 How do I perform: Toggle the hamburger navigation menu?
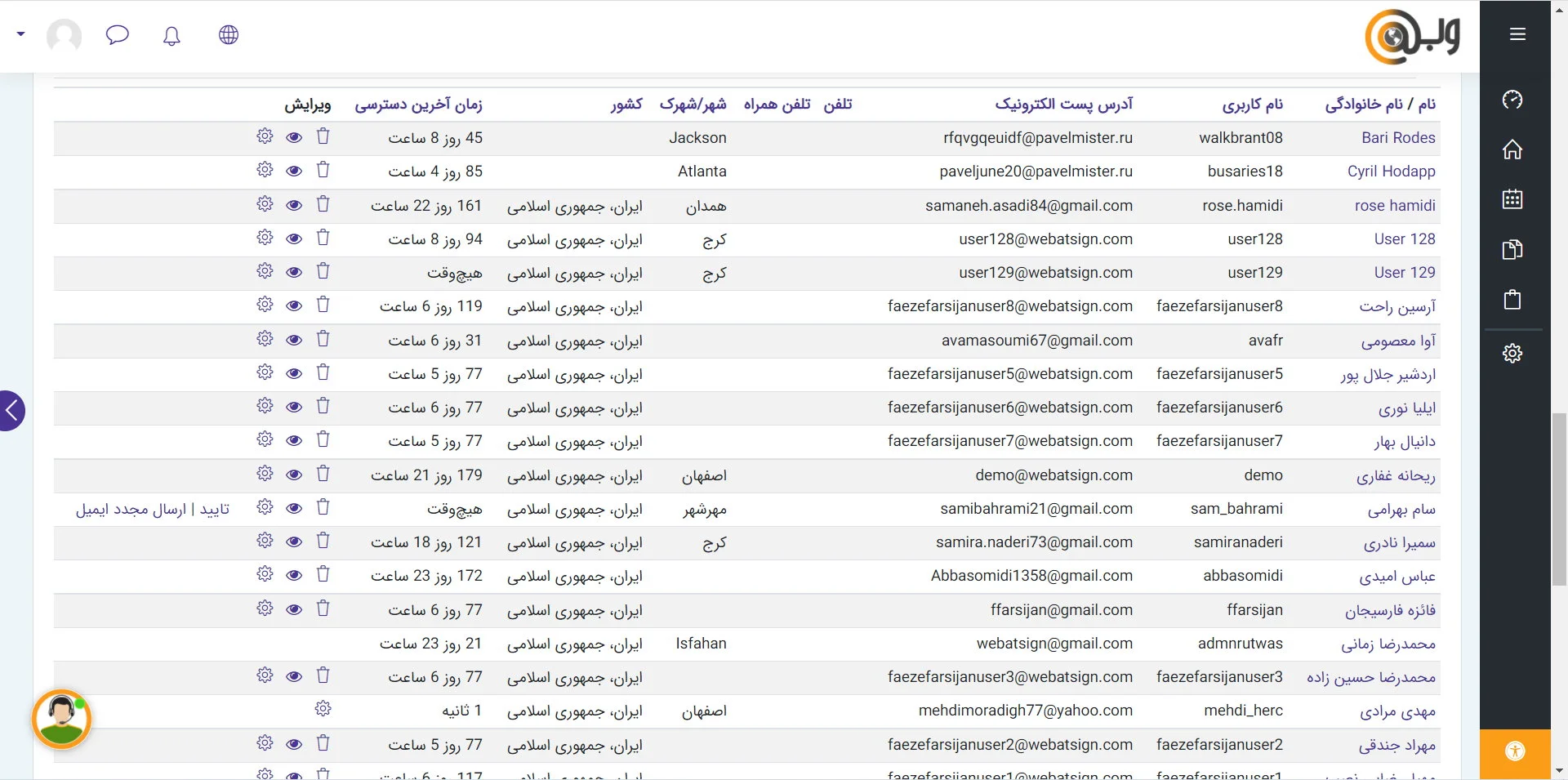click(1517, 34)
